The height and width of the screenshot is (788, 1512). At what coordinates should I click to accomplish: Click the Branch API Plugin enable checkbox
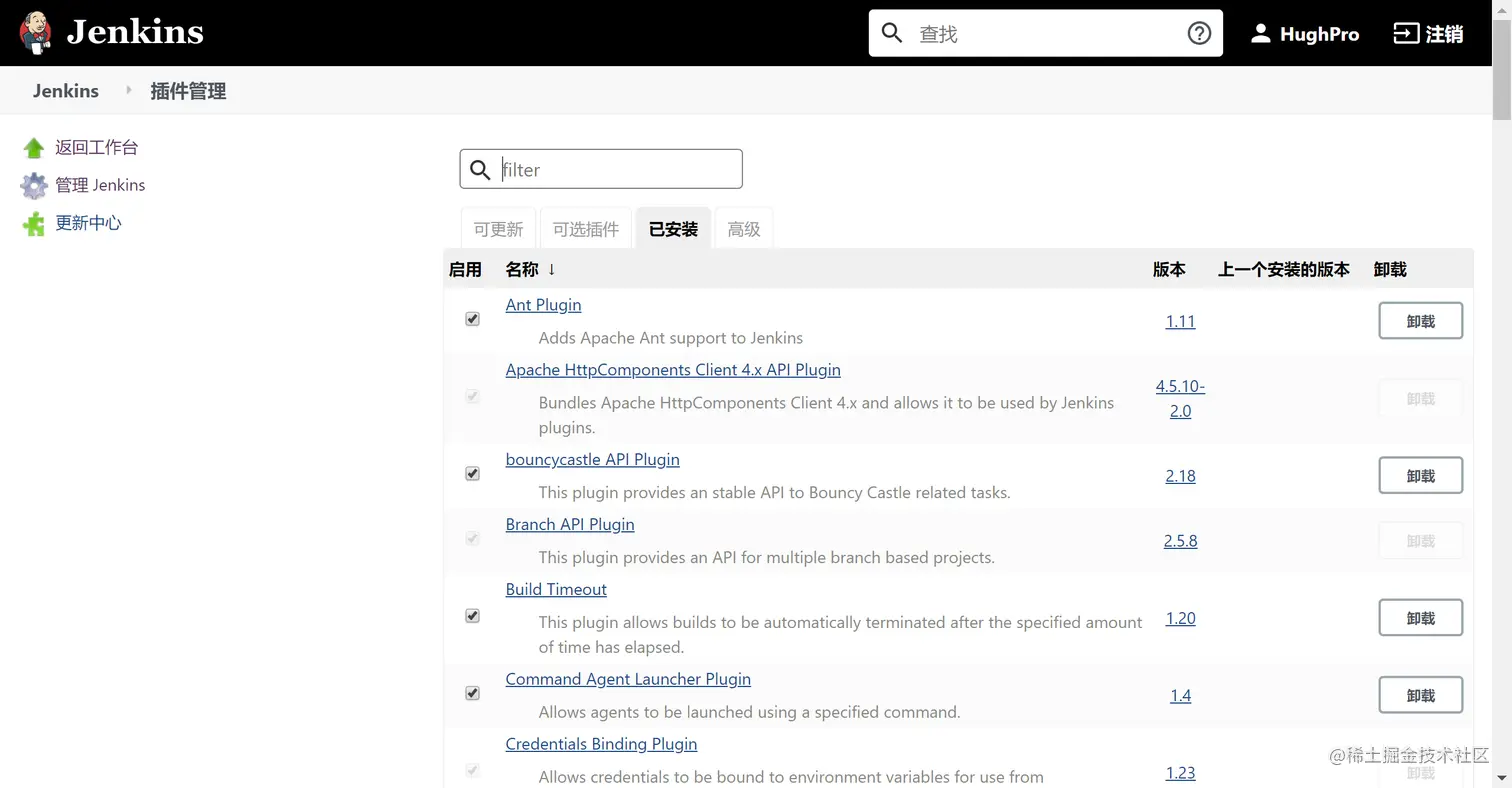pyautogui.click(x=472, y=539)
